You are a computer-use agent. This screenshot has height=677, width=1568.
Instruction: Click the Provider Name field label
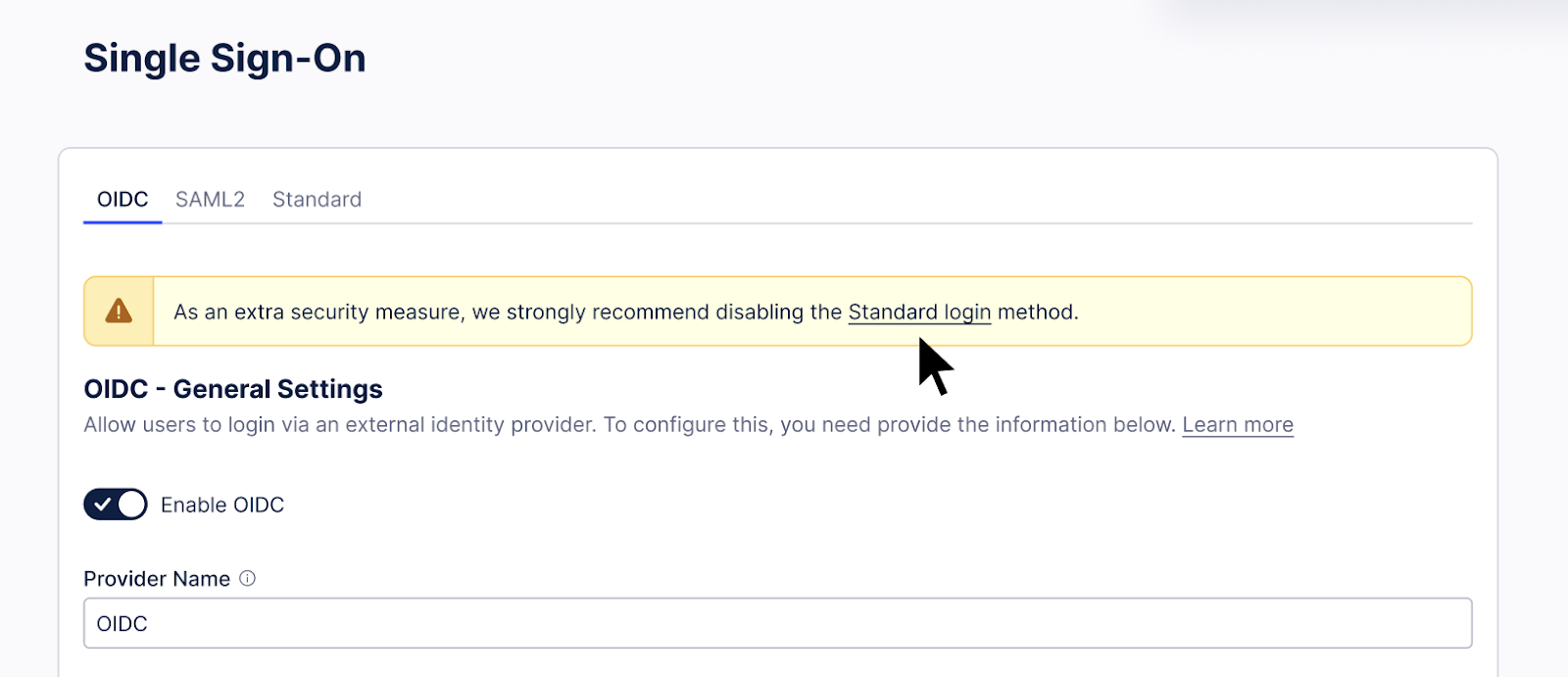[x=157, y=579]
